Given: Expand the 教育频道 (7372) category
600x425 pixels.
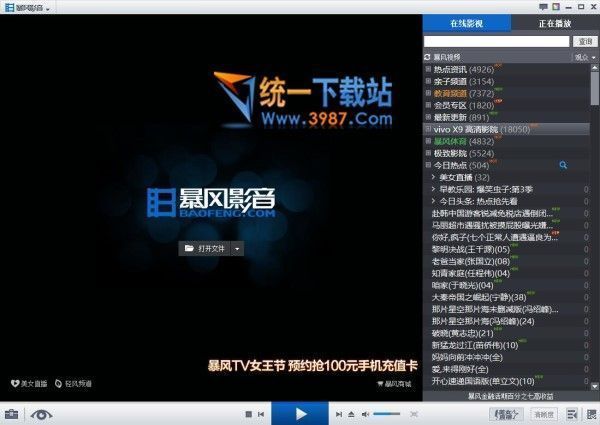Looking at the screenshot, I should [x=429, y=93].
